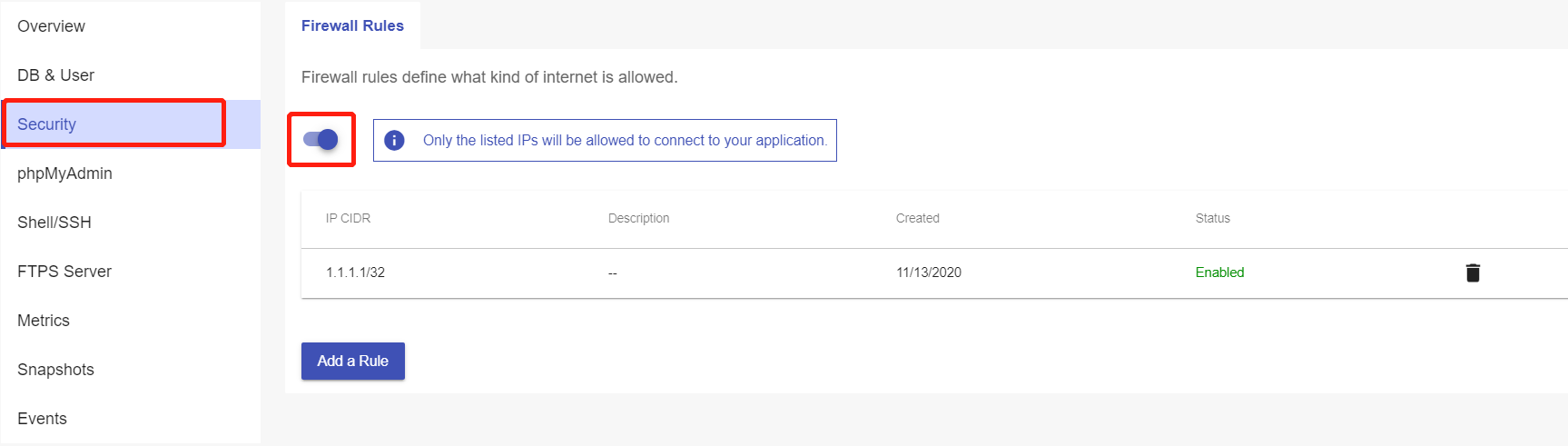Click the IP CIDR column header
Screen dimensions: 1568x446
[348, 218]
